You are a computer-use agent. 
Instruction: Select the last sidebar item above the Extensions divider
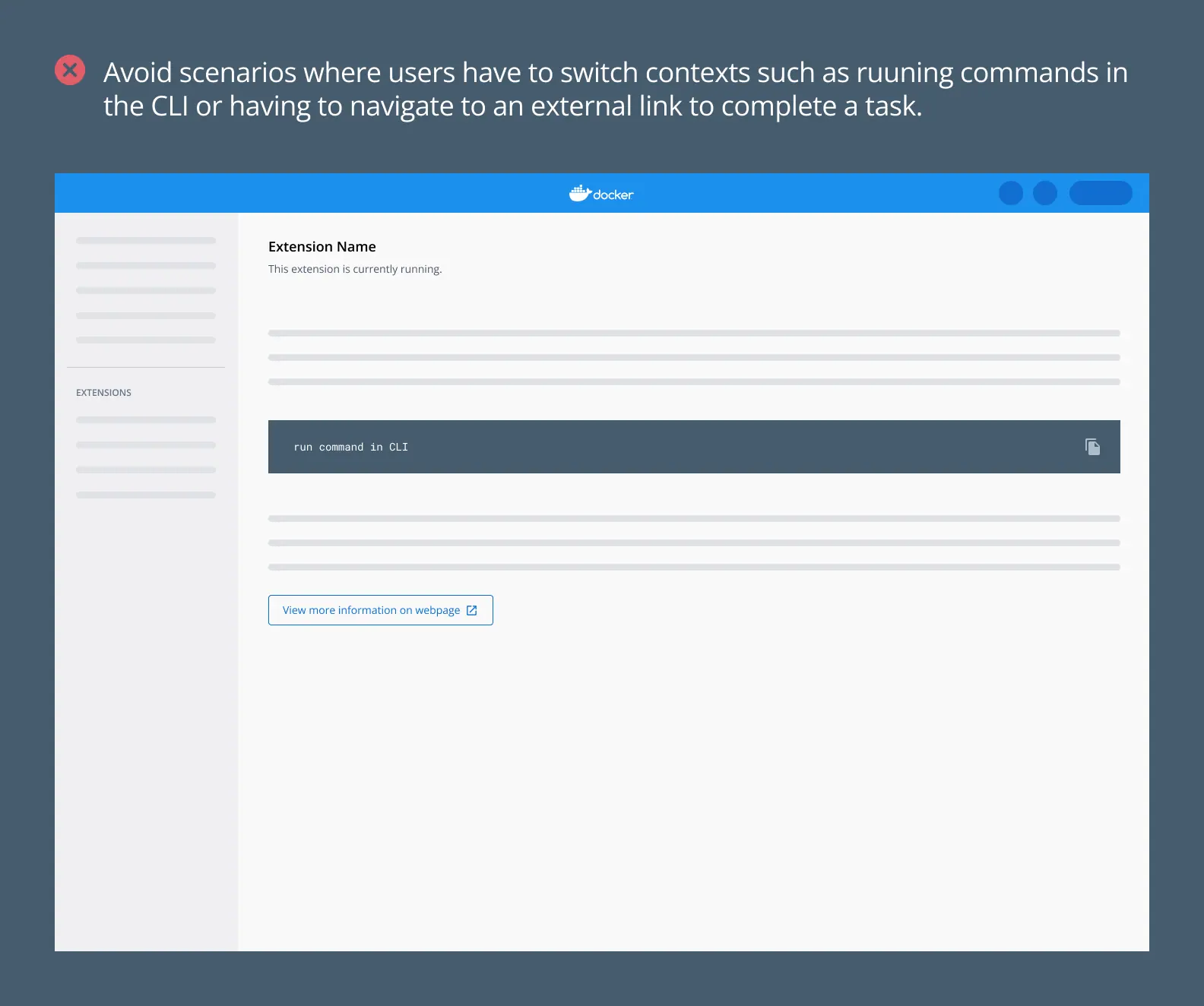point(146,340)
